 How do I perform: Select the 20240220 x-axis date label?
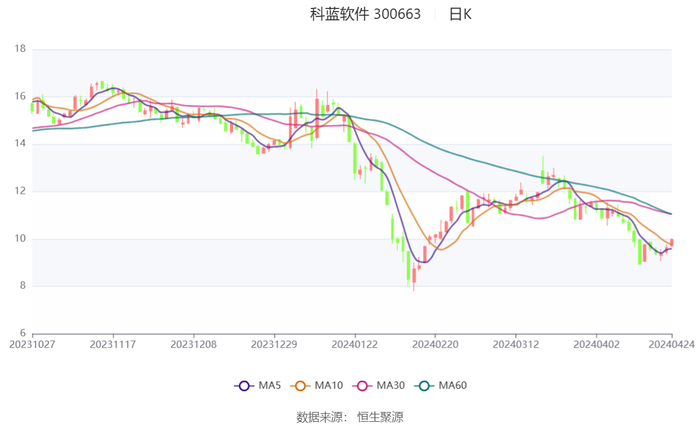click(x=435, y=345)
